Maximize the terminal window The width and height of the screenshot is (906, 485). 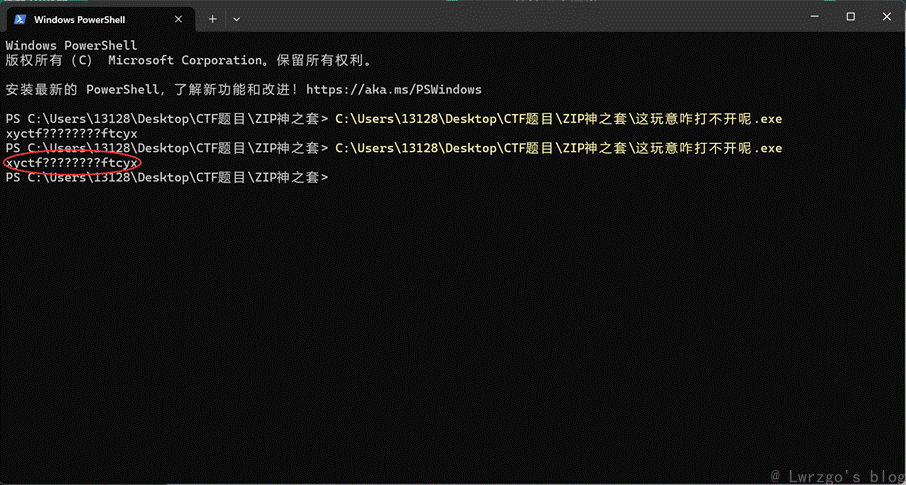[x=851, y=17]
